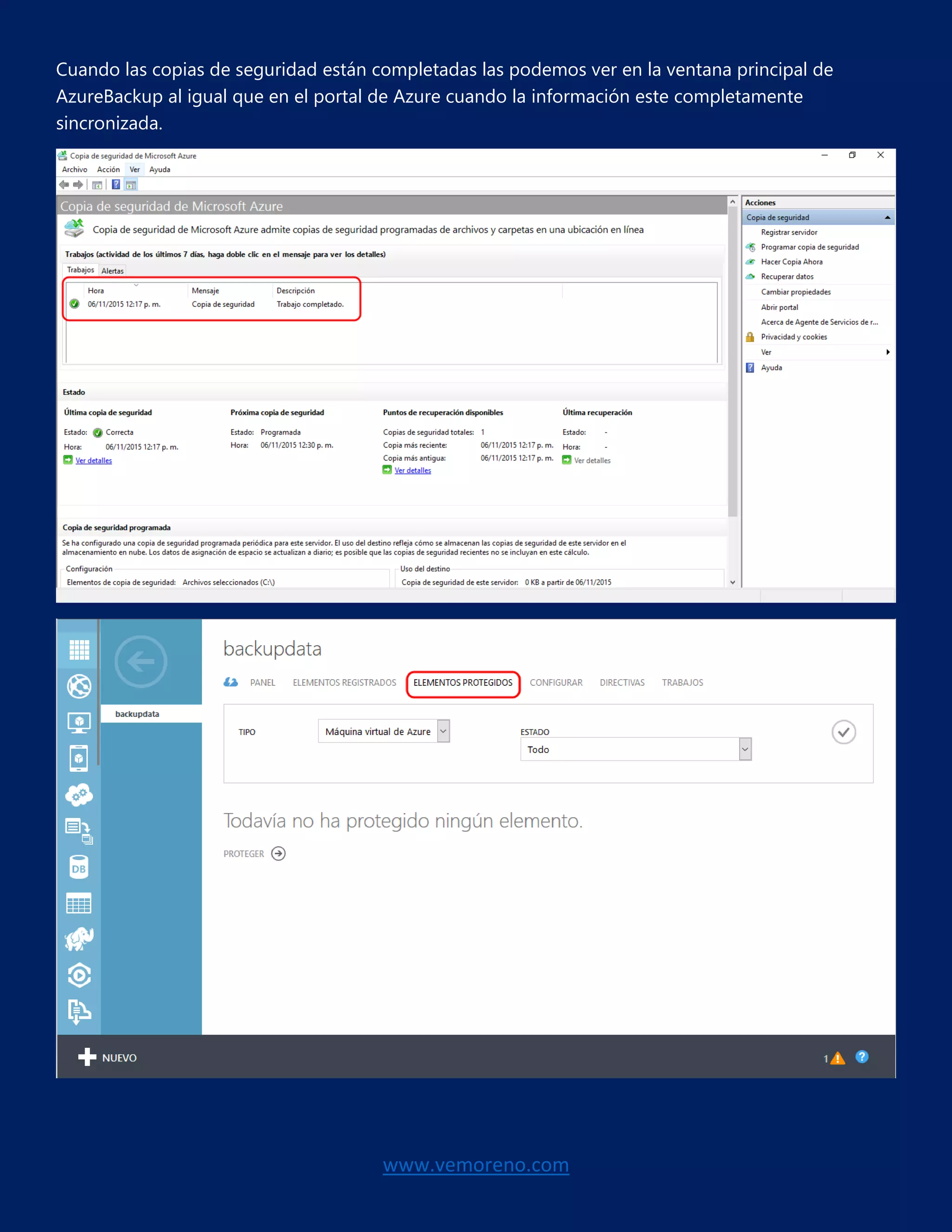Open the Web Apps globe icon in Azure sidebar
952x1232 pixels.
click(x=79, y=686)
